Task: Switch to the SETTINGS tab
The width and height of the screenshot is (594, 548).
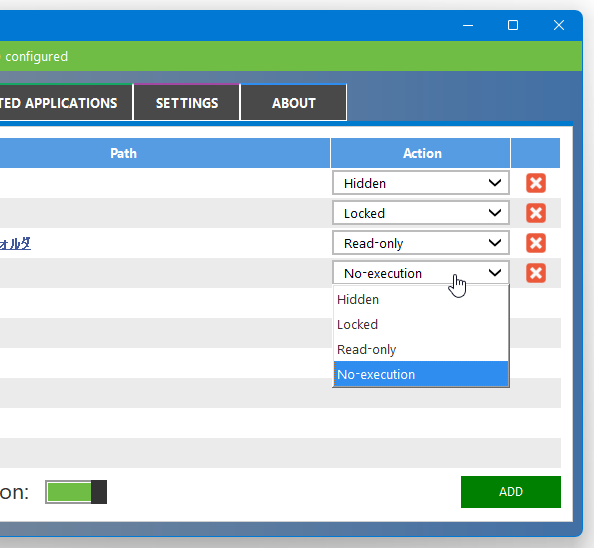Action: point(187,103)
